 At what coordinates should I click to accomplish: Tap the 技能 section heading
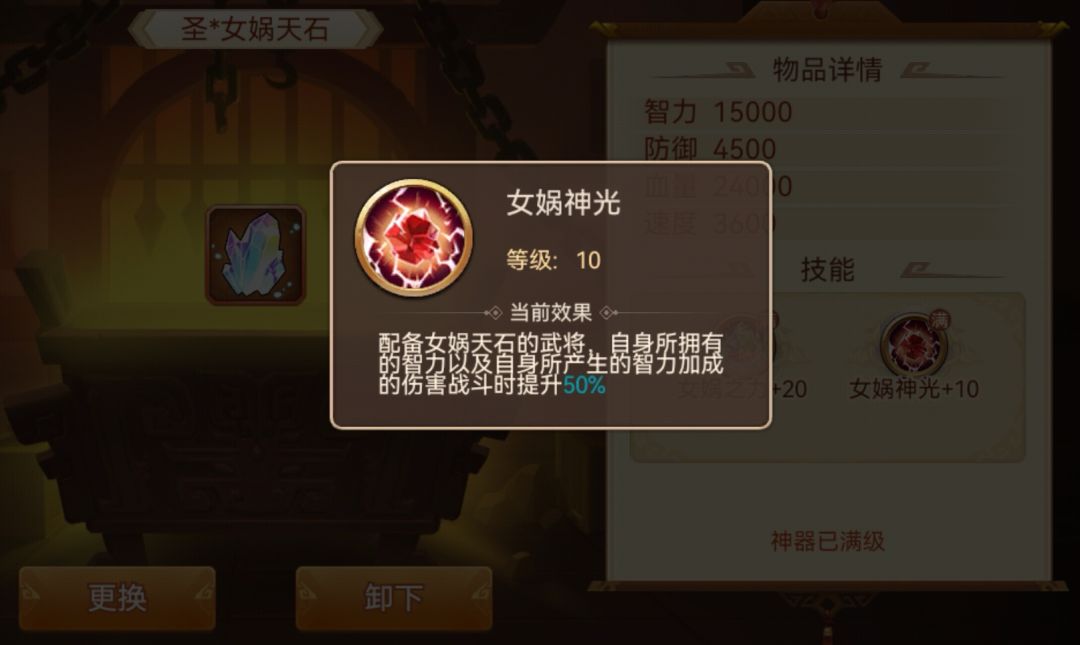point(827,269)
